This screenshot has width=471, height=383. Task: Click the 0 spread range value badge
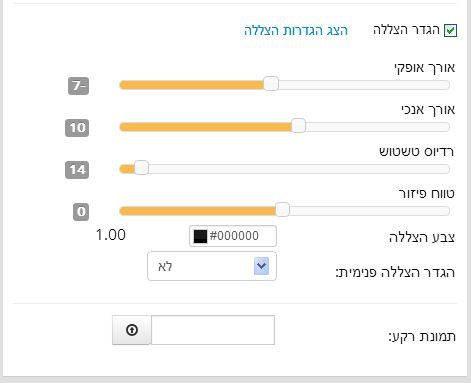coord(81,212)
